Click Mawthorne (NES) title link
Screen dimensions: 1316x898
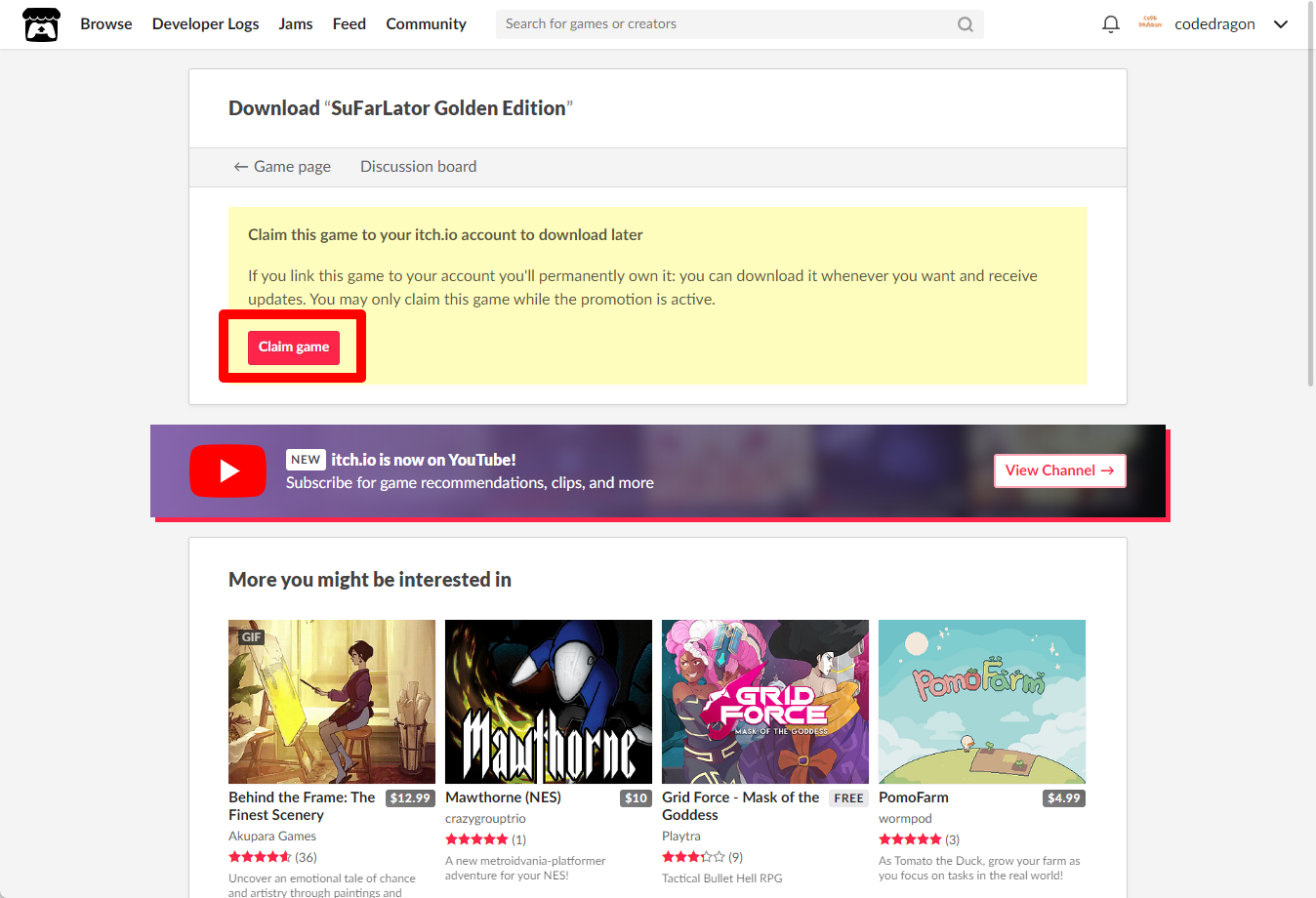click(503, 797)
